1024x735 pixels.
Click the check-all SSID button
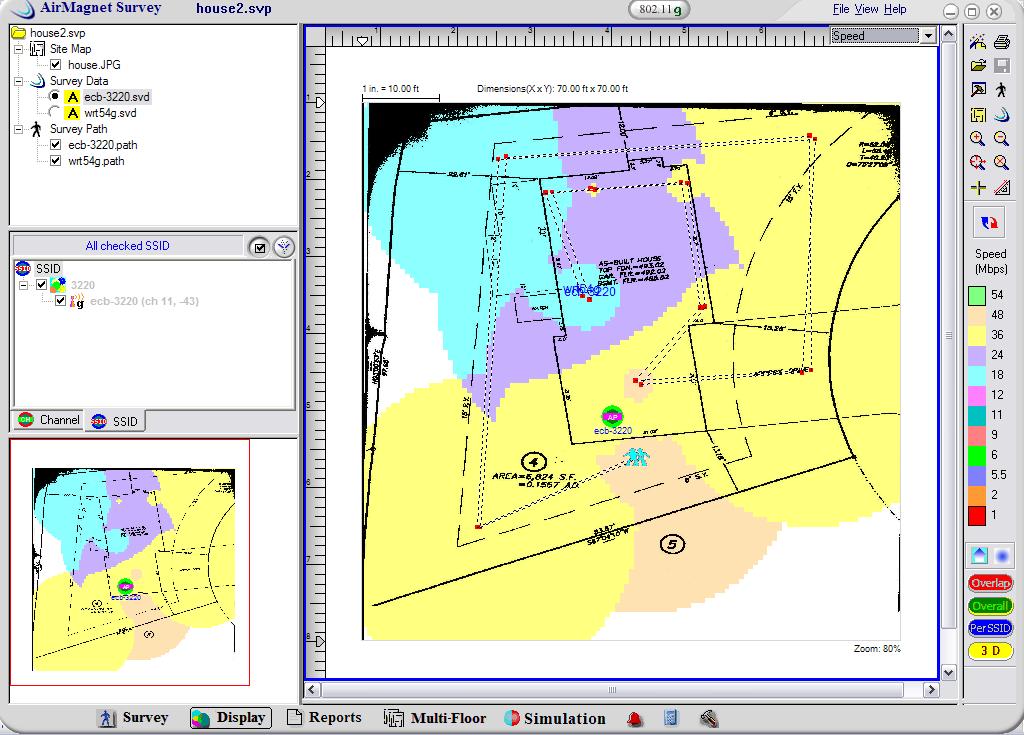[259, 247]
